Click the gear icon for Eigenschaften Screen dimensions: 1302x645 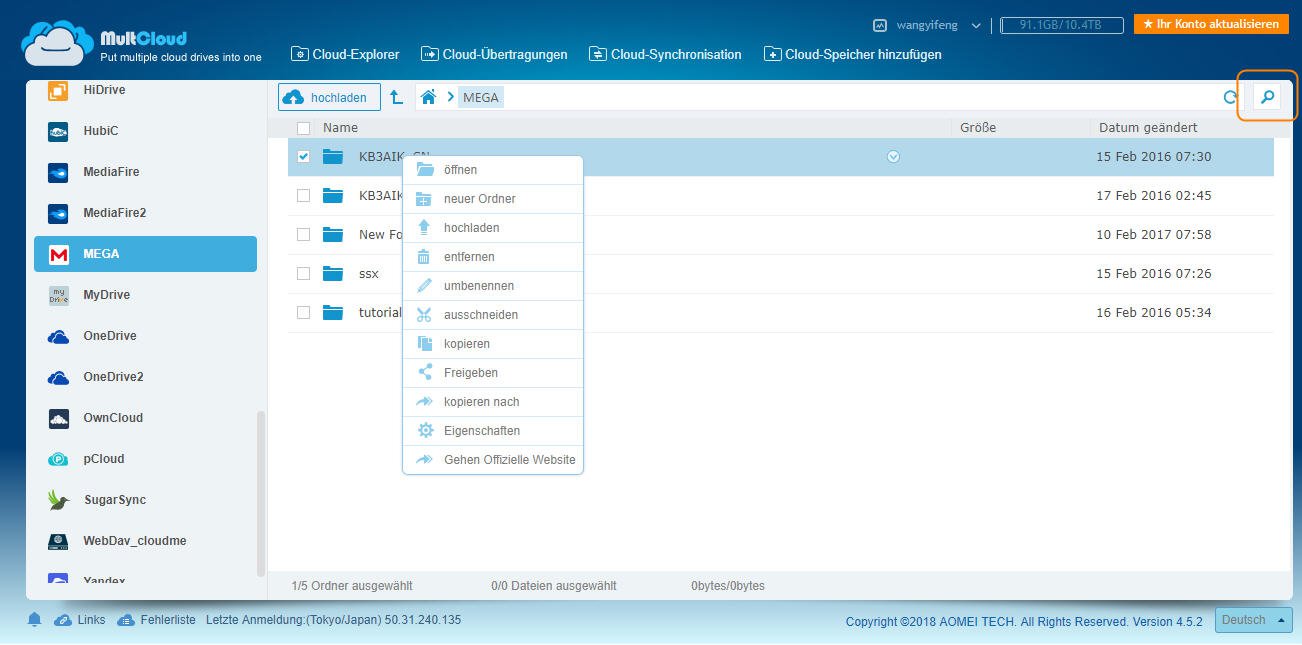(425, 431)
